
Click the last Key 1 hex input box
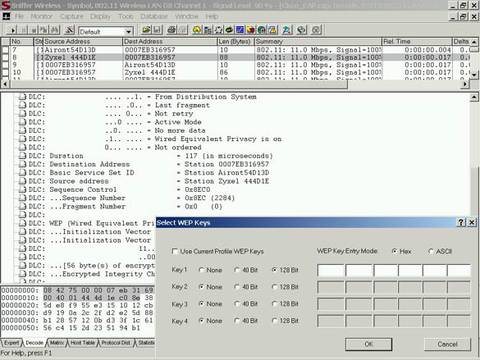pyautogui.click(x=459, y=270)
